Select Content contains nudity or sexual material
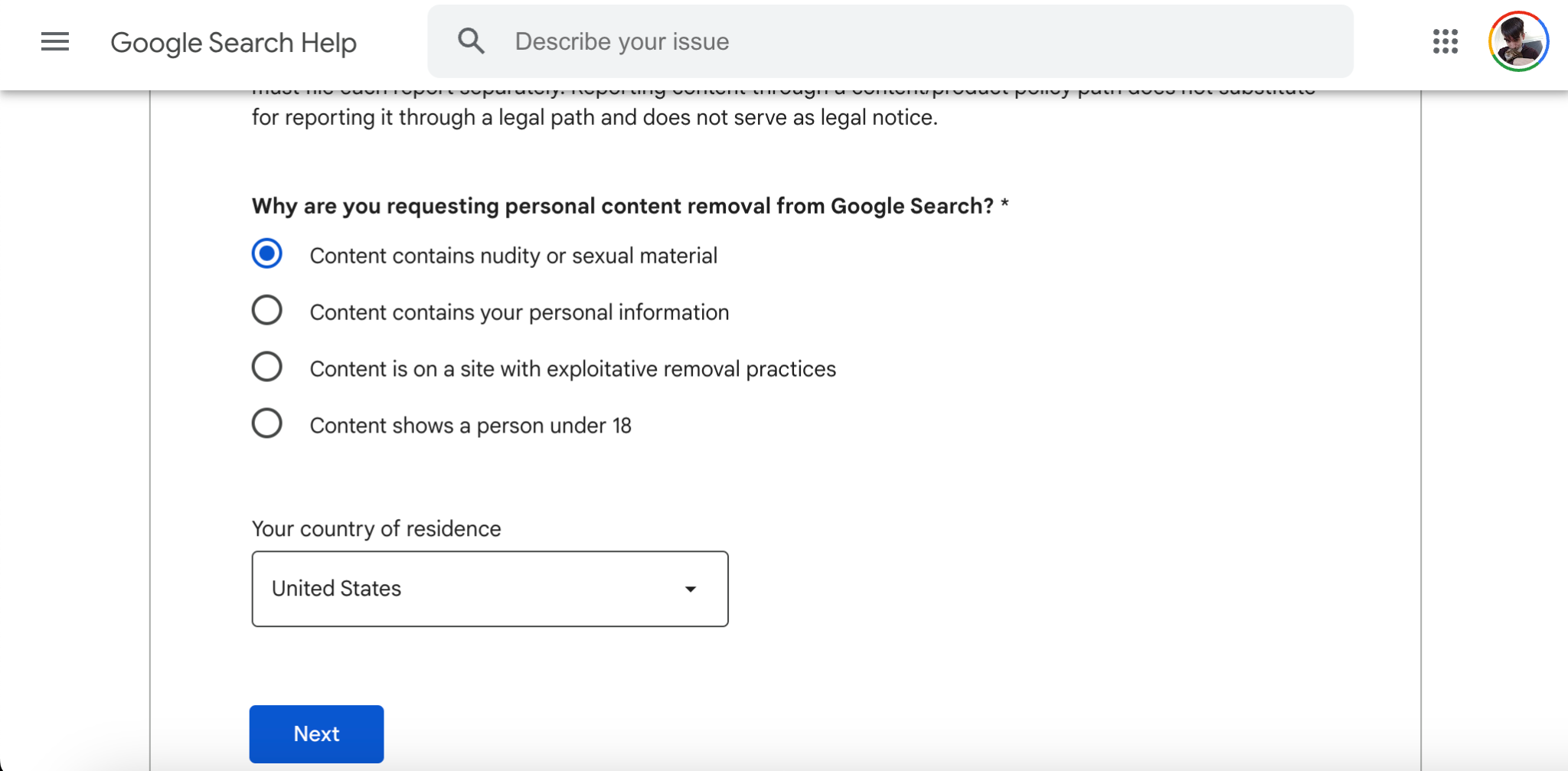Screen dimensions: 1568x771 pos(266,253)
